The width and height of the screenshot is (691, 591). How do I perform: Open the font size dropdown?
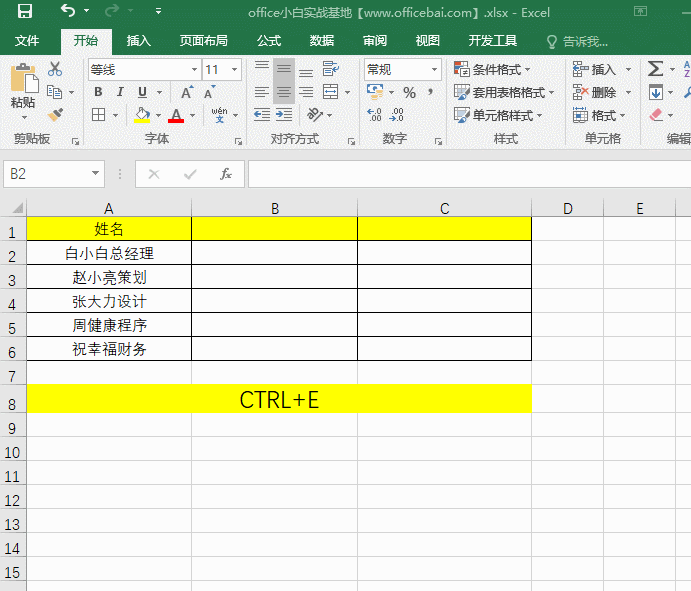pos(234,70)
